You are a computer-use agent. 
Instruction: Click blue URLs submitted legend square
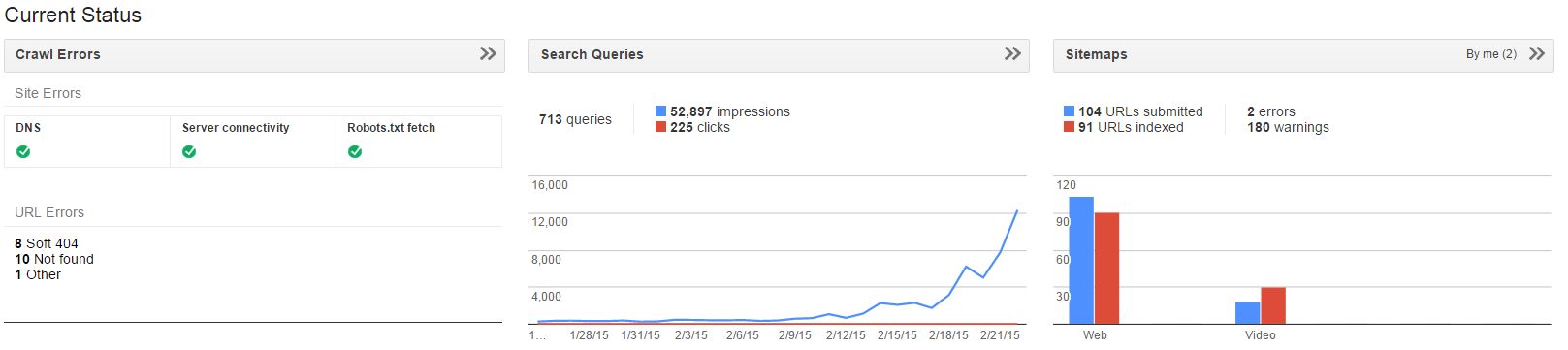point(1070,111)
